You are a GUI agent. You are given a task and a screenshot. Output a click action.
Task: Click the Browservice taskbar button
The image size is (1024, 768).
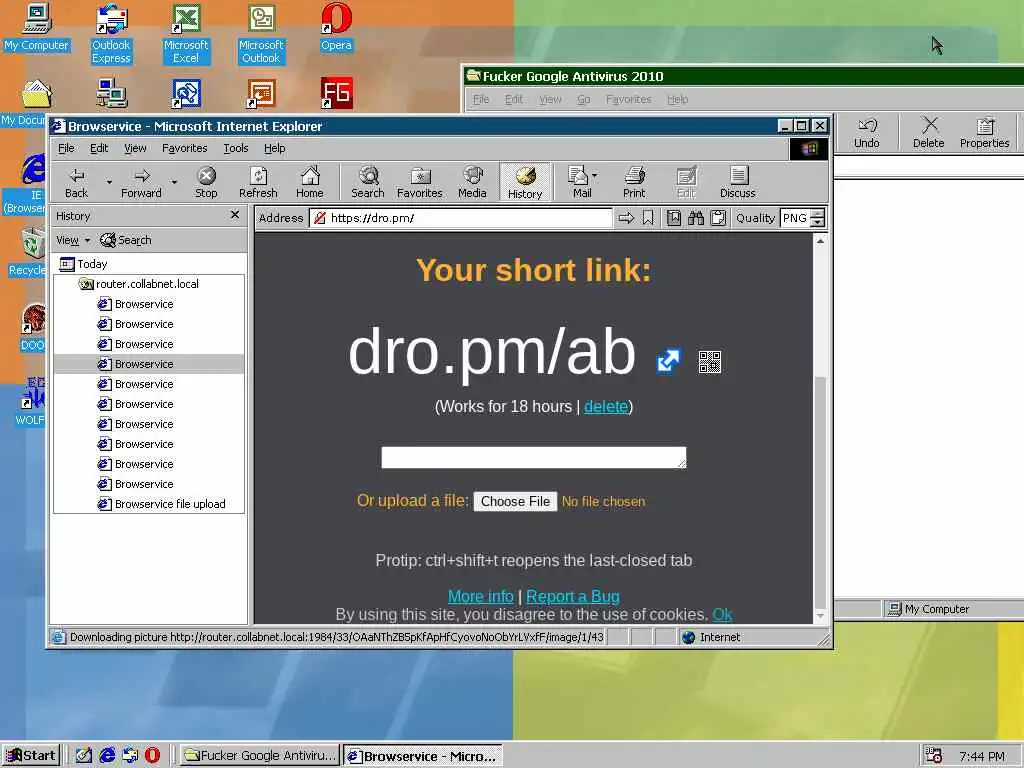click(x=423, y=756)
